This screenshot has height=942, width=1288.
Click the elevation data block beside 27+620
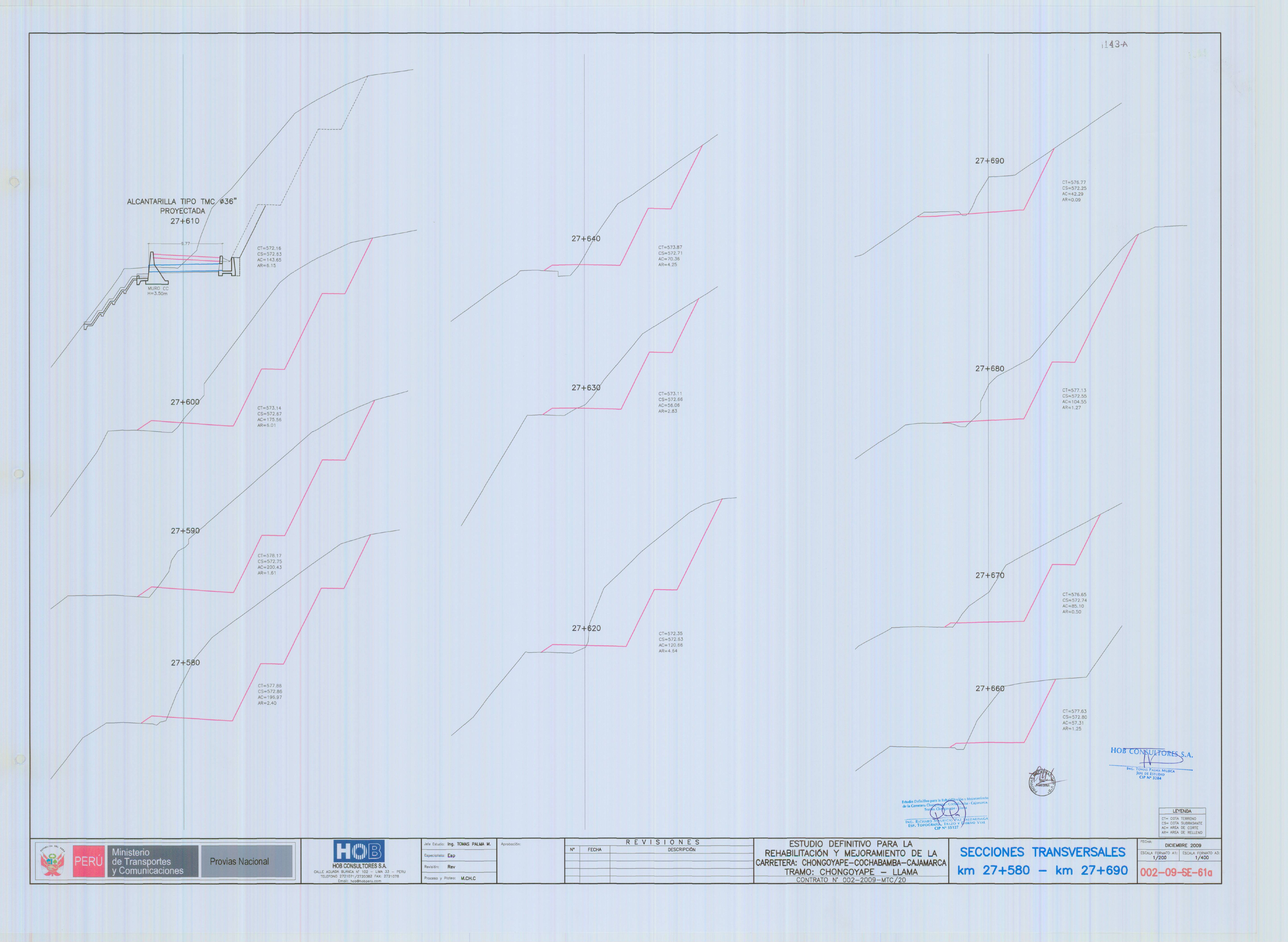pos(671,642)
